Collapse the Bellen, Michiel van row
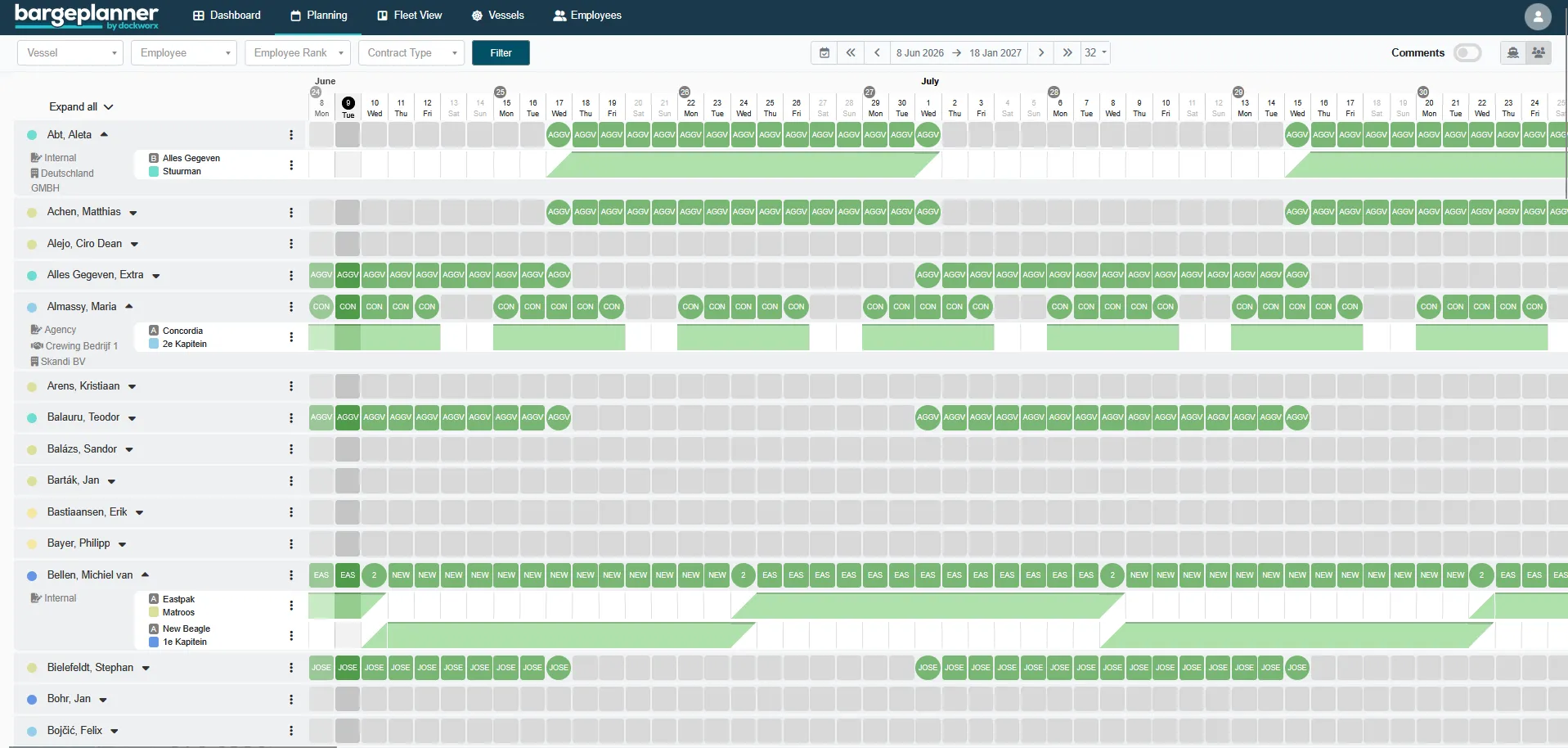 (145, 575)
